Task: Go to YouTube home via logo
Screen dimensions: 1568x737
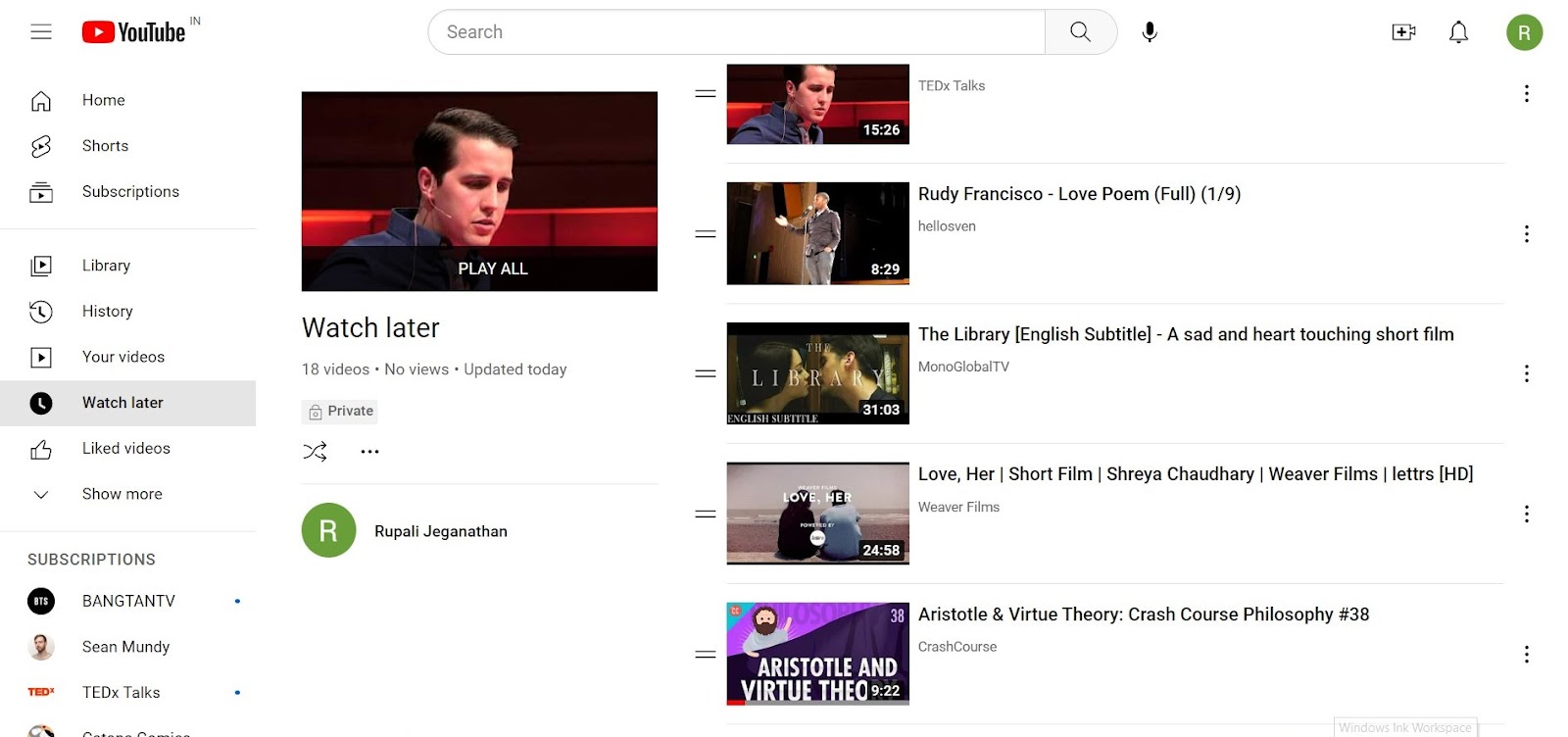Action: (x=133, y=32)
